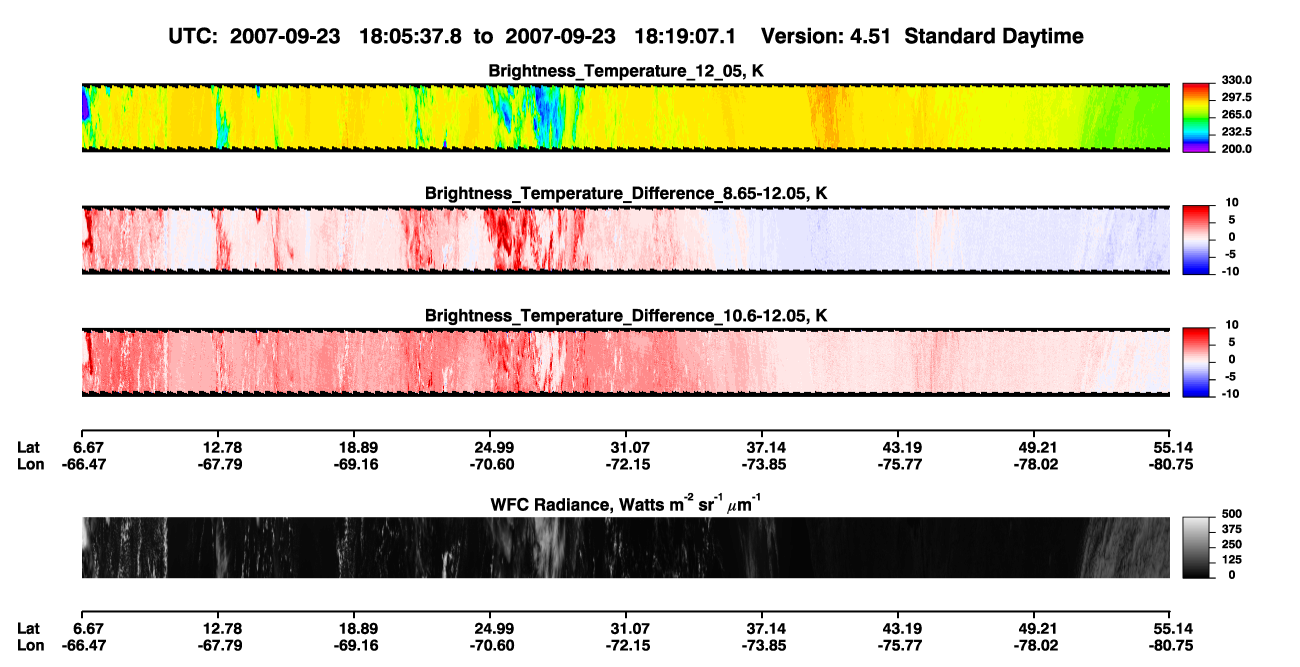Click the 200.0 label on temperature colorbar
The height and width of the screenshot is (667, 1300).
(1237, 149)
